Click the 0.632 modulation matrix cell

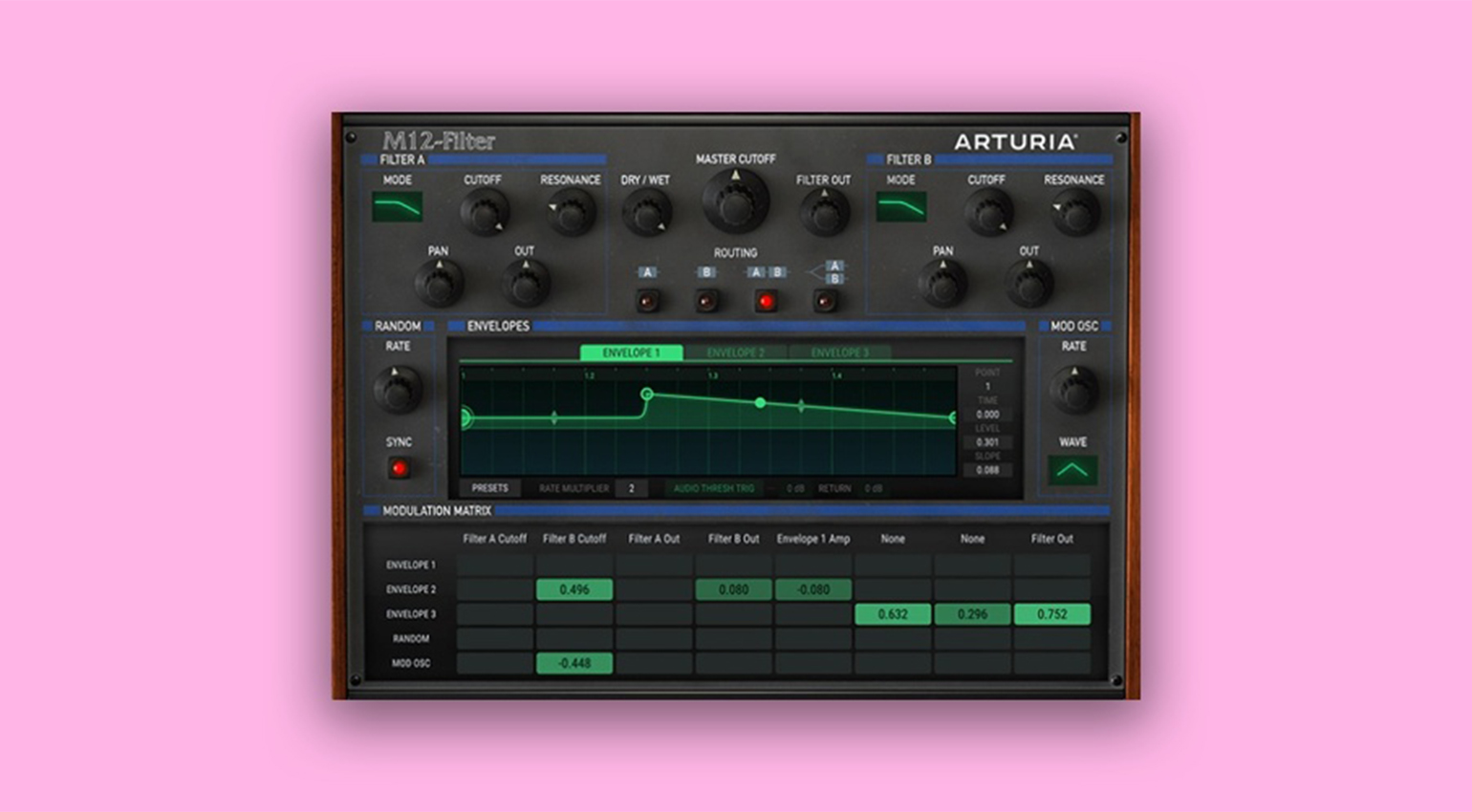pyautogui.click(x=893, y=614)
